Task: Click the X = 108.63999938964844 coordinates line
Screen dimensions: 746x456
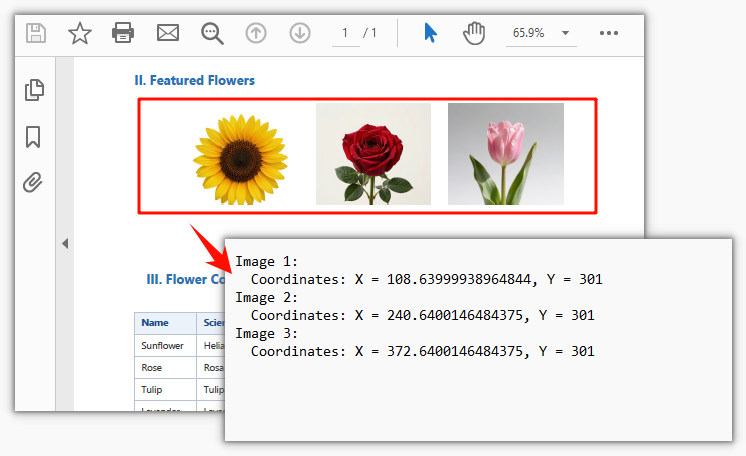Action: [427, 279]
